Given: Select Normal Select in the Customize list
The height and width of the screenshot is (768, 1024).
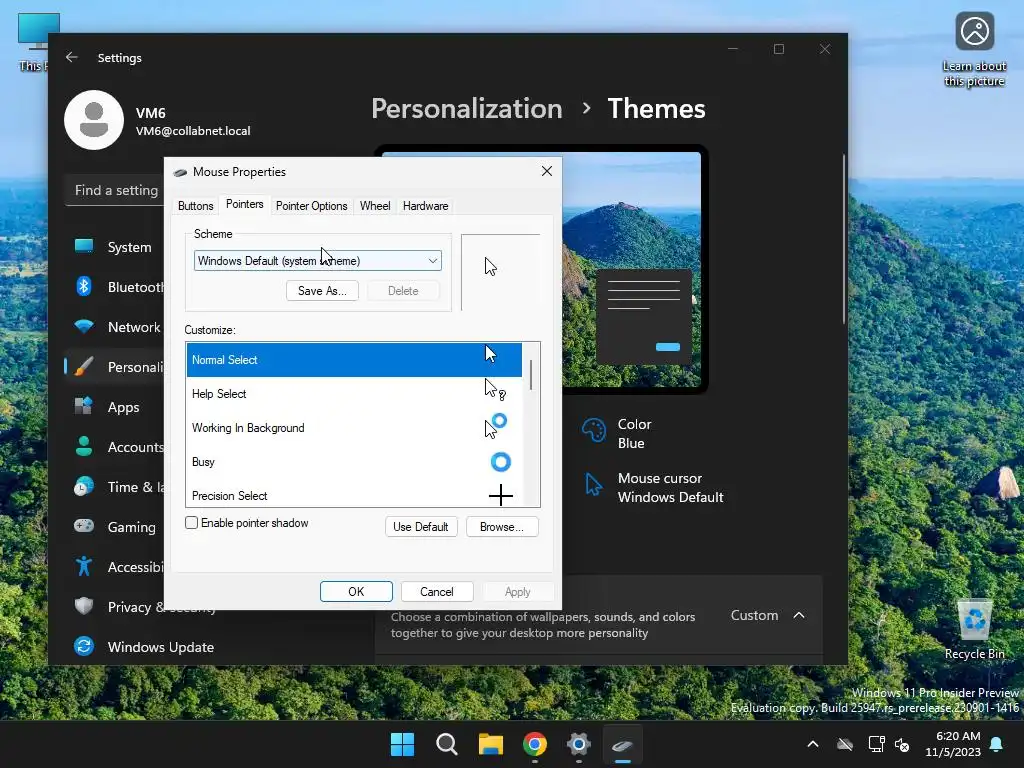Looking at the screenshot, I should pyautogui.click(x=354, y=360).
